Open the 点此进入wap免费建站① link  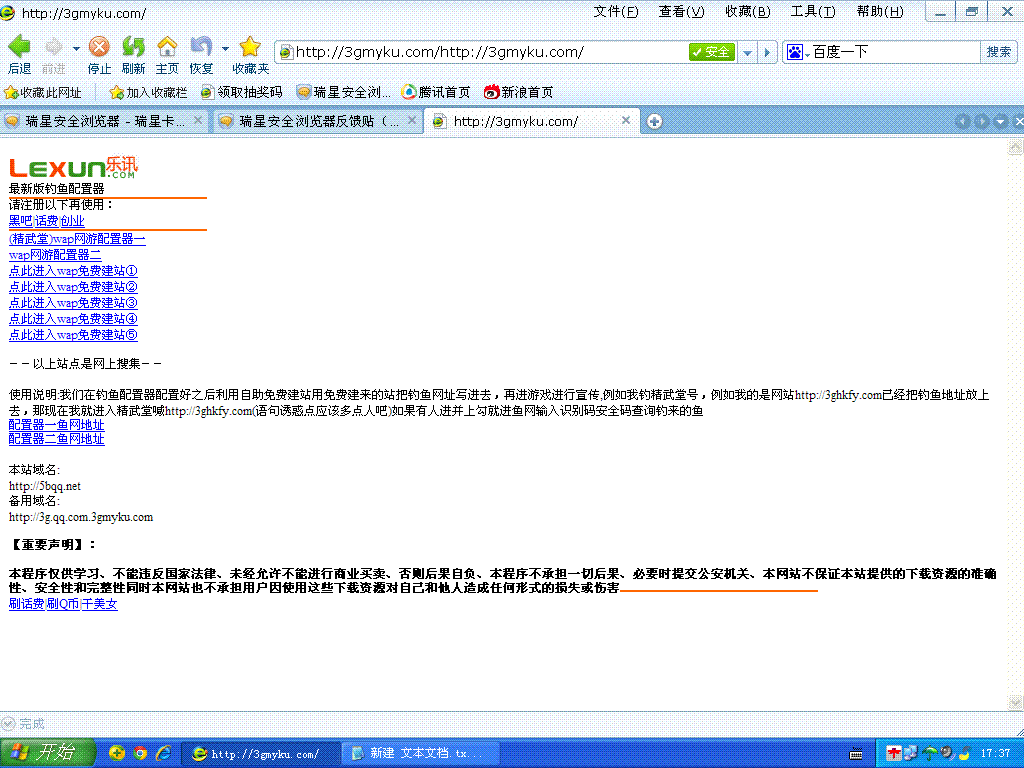coord(73,271)
